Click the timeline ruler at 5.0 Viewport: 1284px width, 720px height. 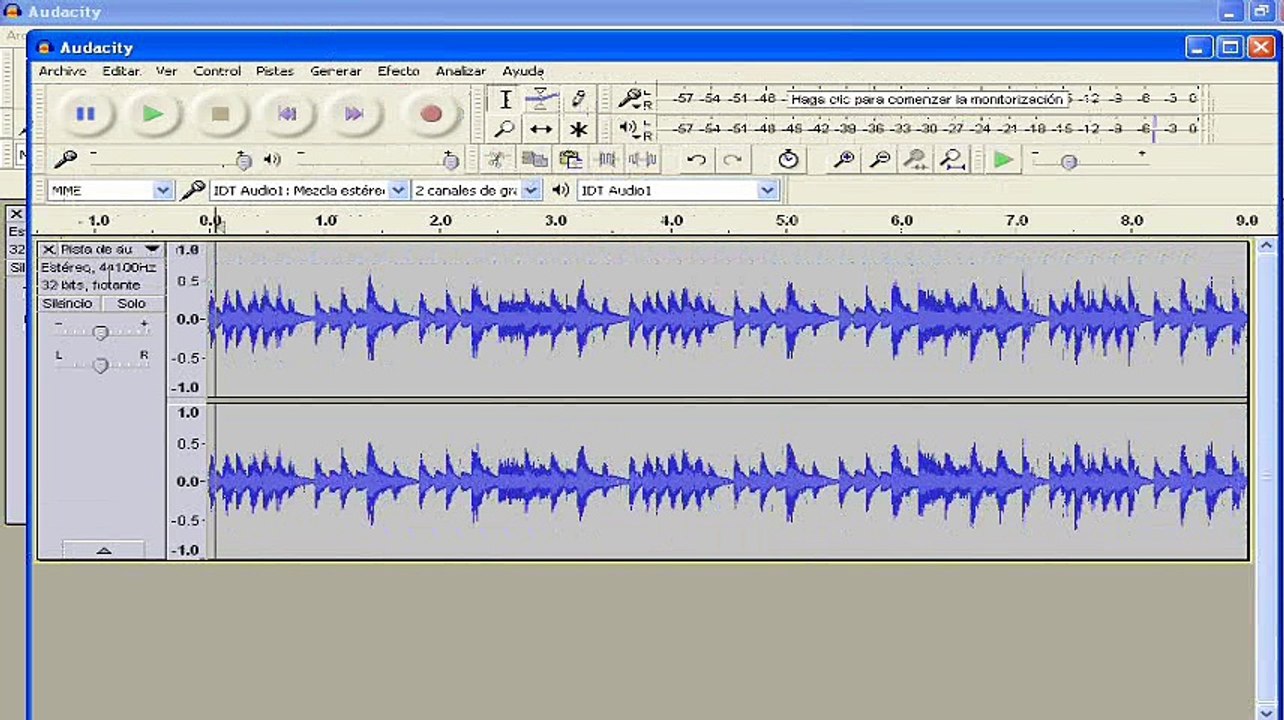coord(787,220)
